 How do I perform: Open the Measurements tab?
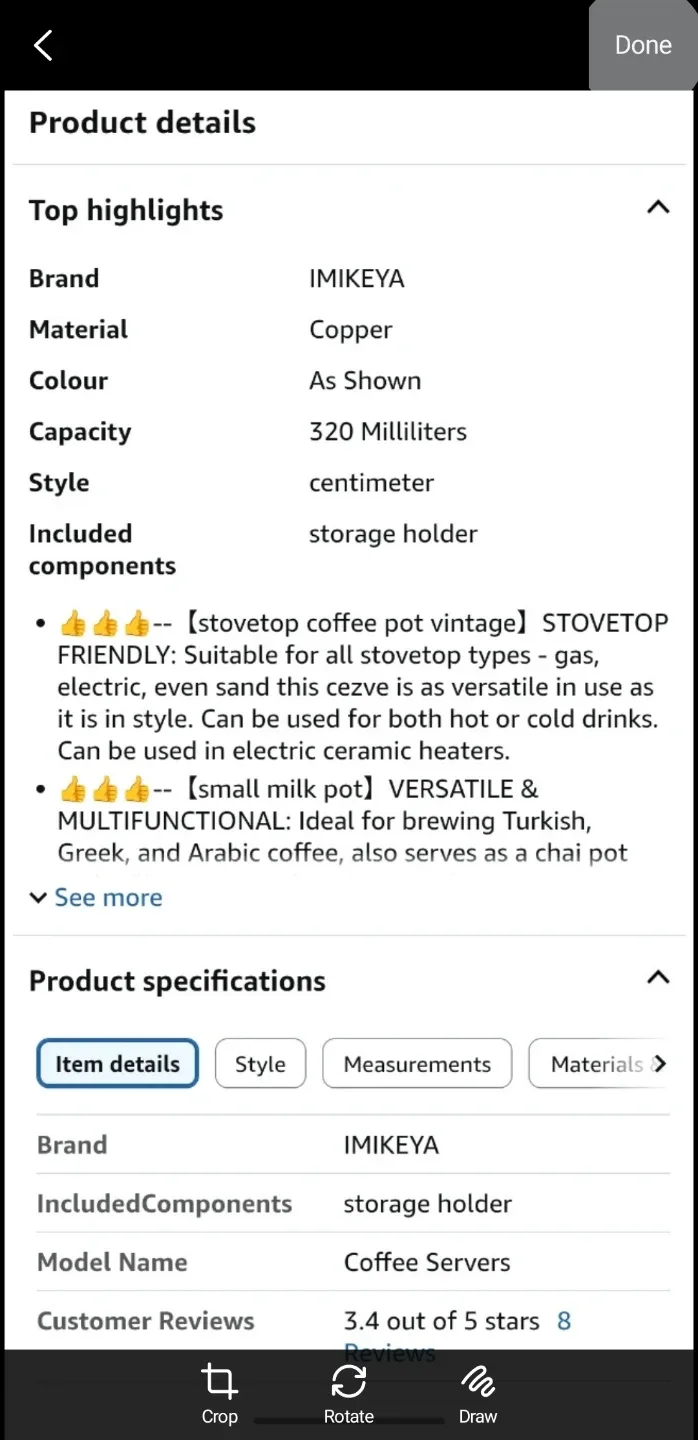tap(416, 1063)
